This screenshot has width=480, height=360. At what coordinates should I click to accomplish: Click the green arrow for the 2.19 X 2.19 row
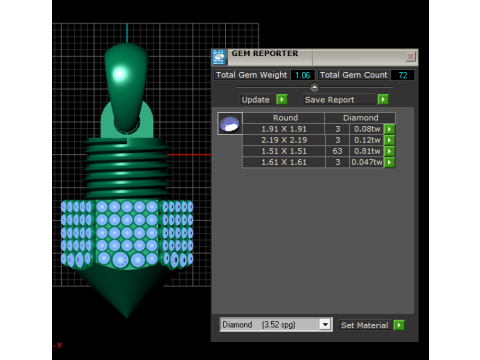point(389,140)
